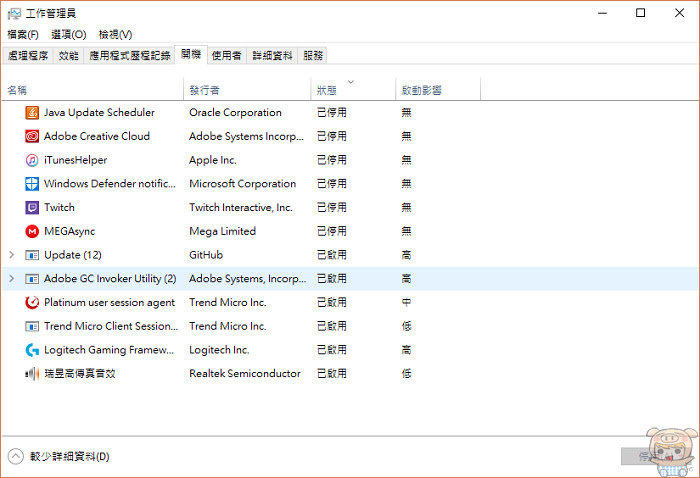Click publisher Mega Limited
Image resolution: width=700 pixels, height=478 pixels.
point(222,231)
